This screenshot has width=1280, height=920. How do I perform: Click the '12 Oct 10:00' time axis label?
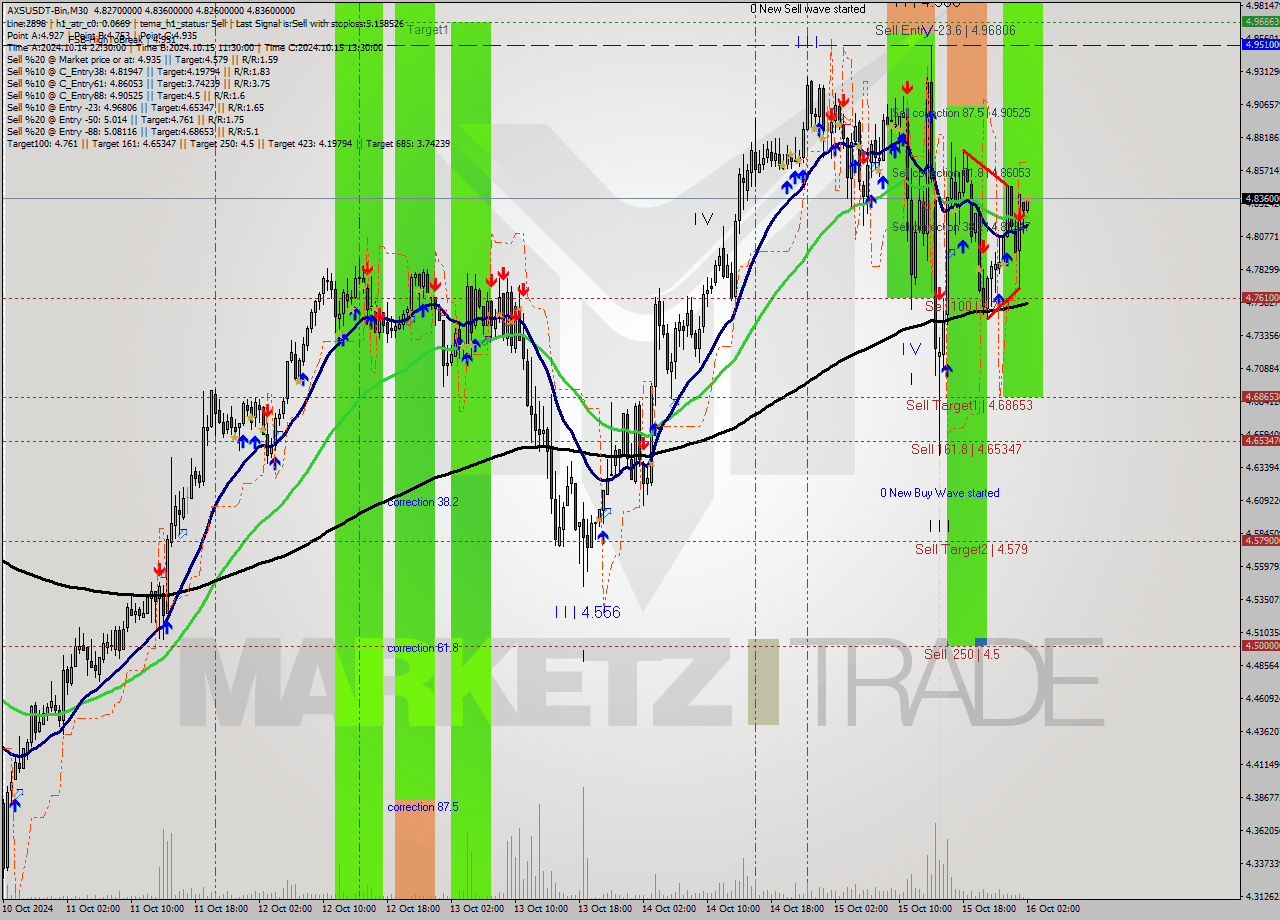[348, 909]
